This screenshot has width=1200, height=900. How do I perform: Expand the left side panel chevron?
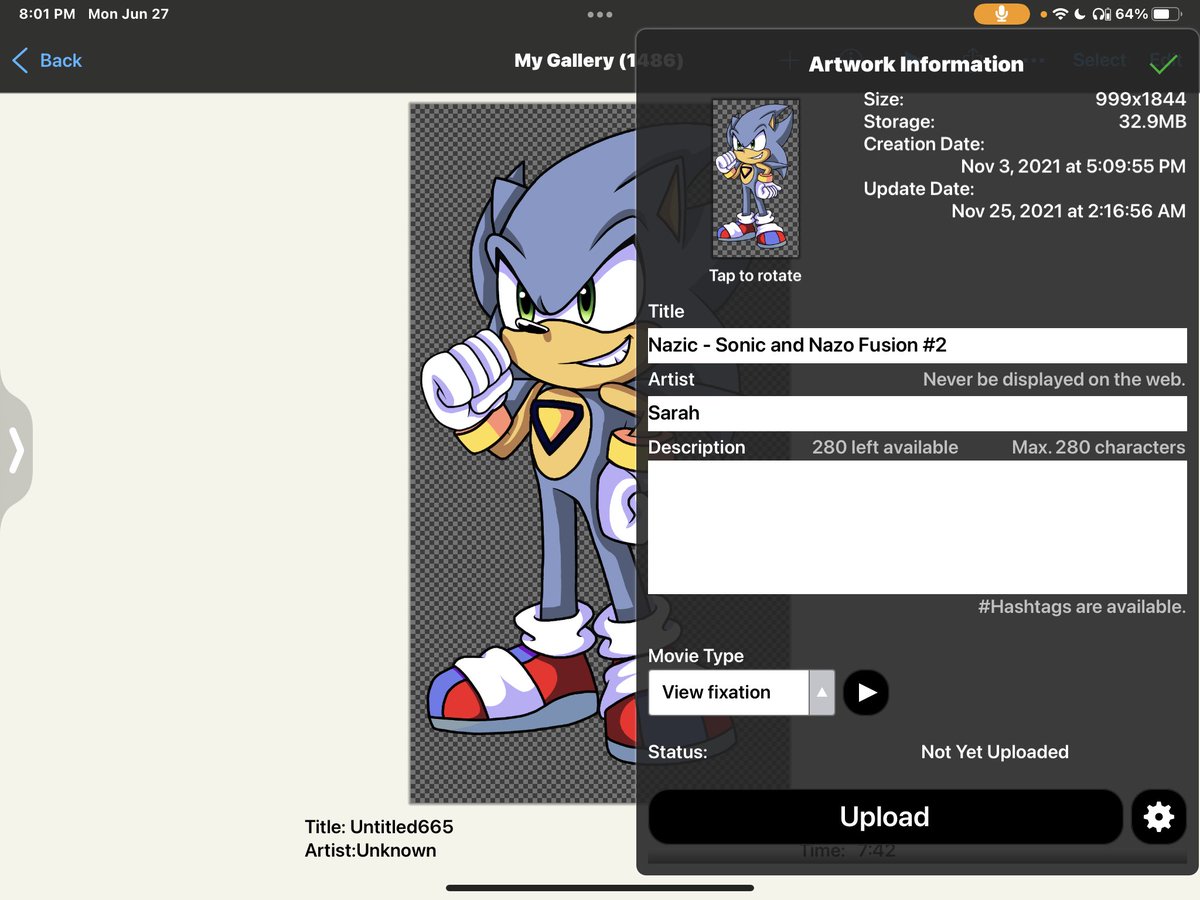[x=16, y=449]
